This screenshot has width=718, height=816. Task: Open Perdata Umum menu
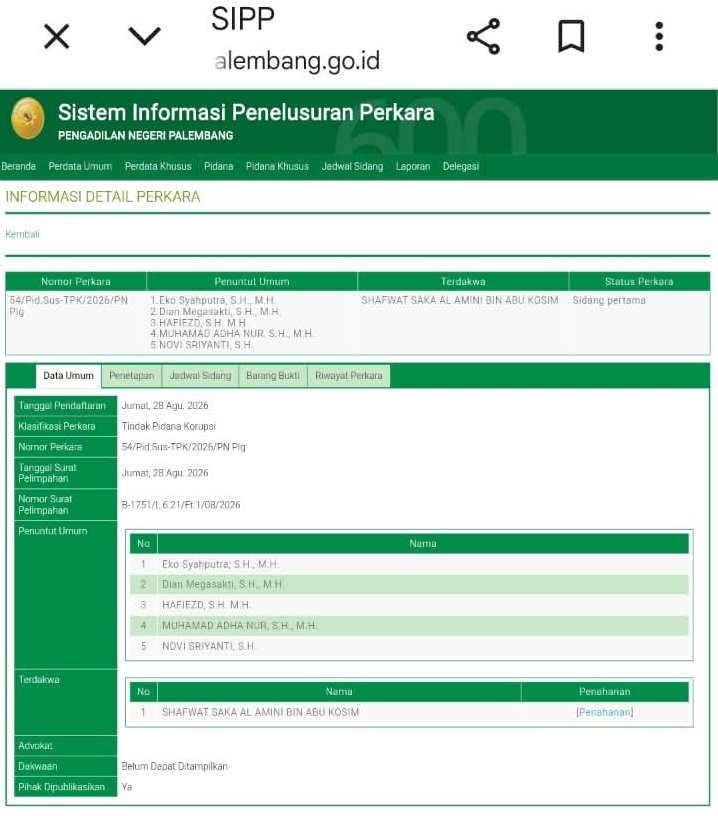[x=80, y=167]
